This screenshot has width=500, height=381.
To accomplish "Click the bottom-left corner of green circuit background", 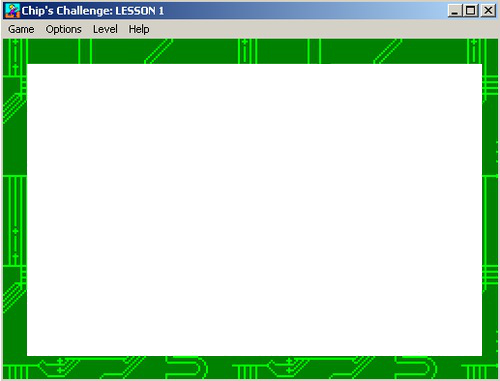I will pos(15,367).
